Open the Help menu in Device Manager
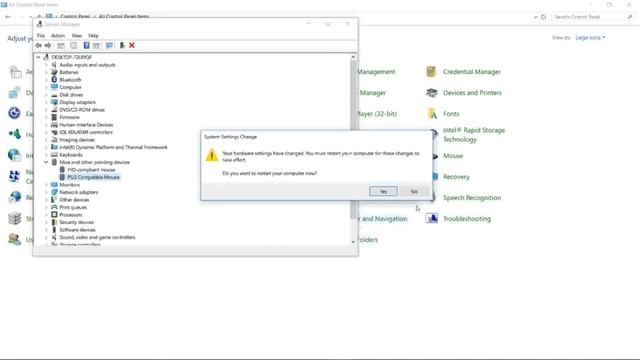This screenshot has height=360, width=640. pyautogui.click(x=93, y=36)
